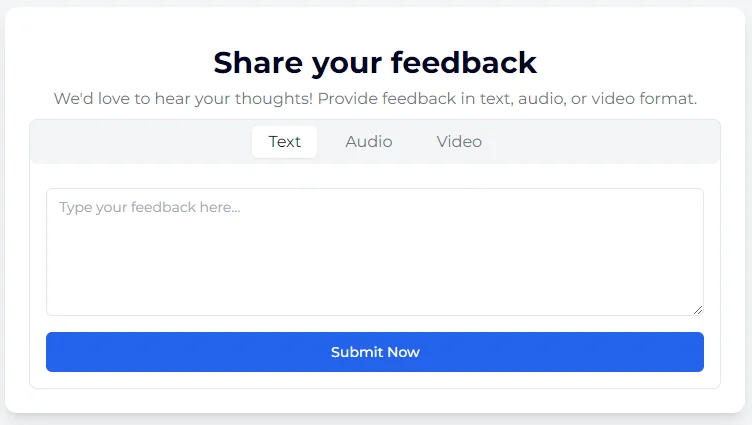The width and height of the screenshot is (752, 425).
Task: Open the Video feedback option
Action: [x=459, y=142]
